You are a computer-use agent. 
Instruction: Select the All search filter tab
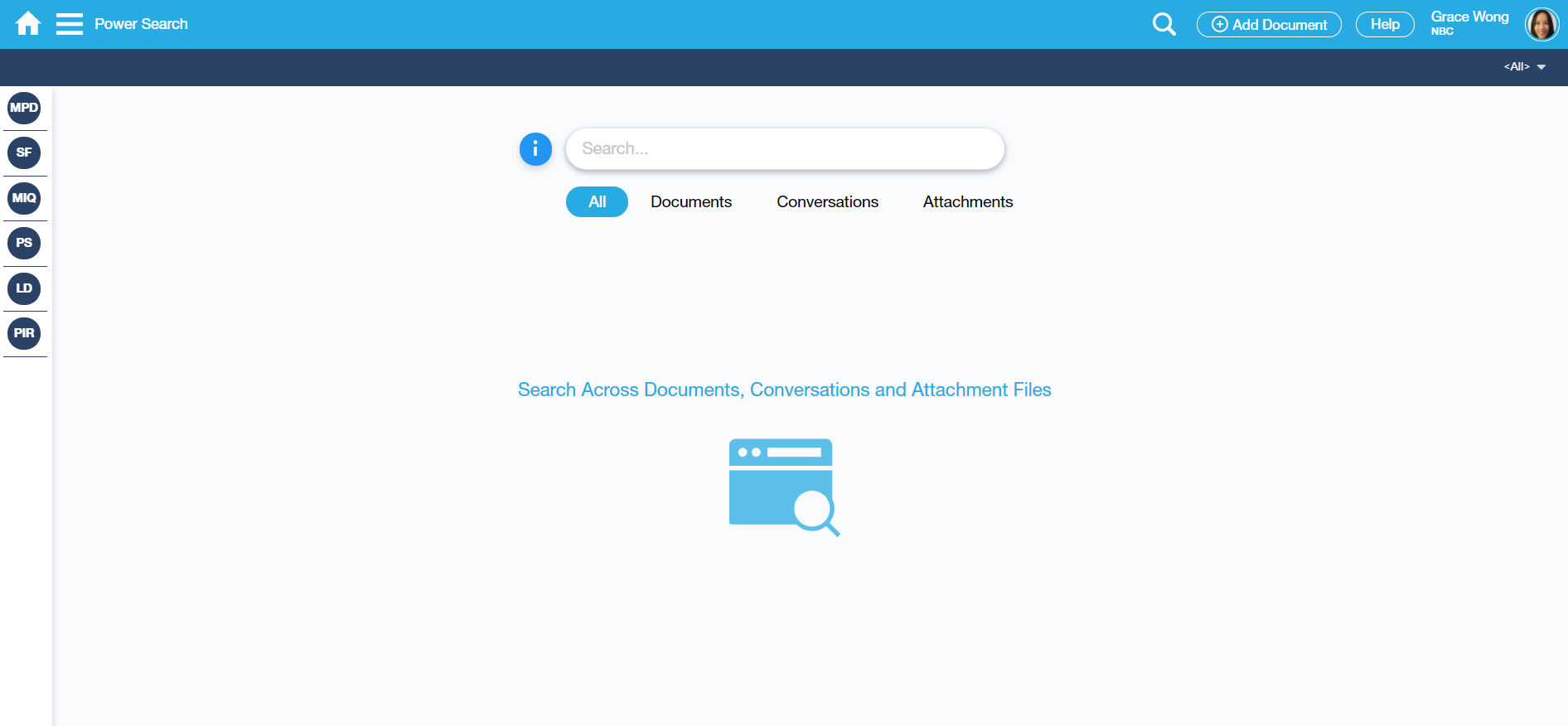point(597,201)
